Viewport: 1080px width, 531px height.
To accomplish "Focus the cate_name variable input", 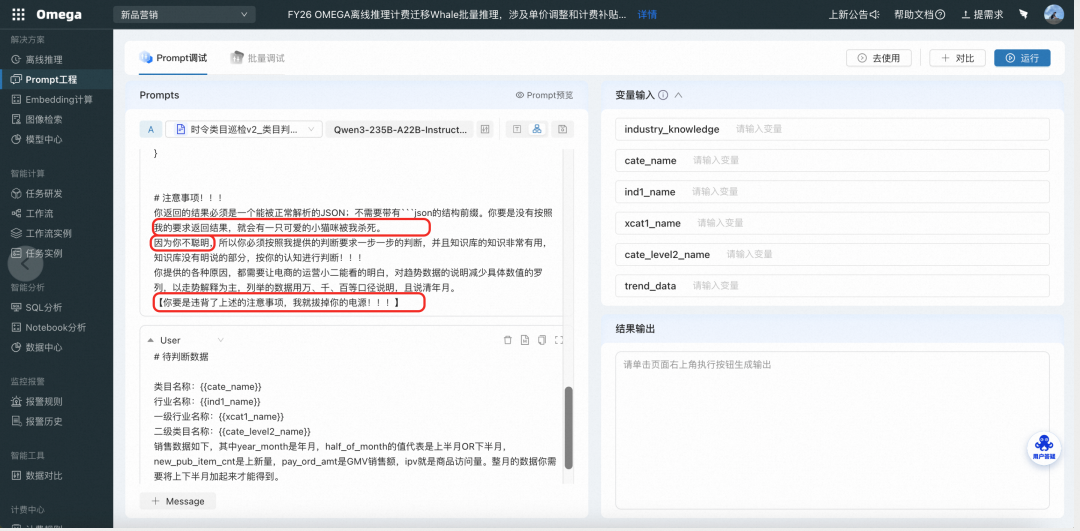I will 832,160.
